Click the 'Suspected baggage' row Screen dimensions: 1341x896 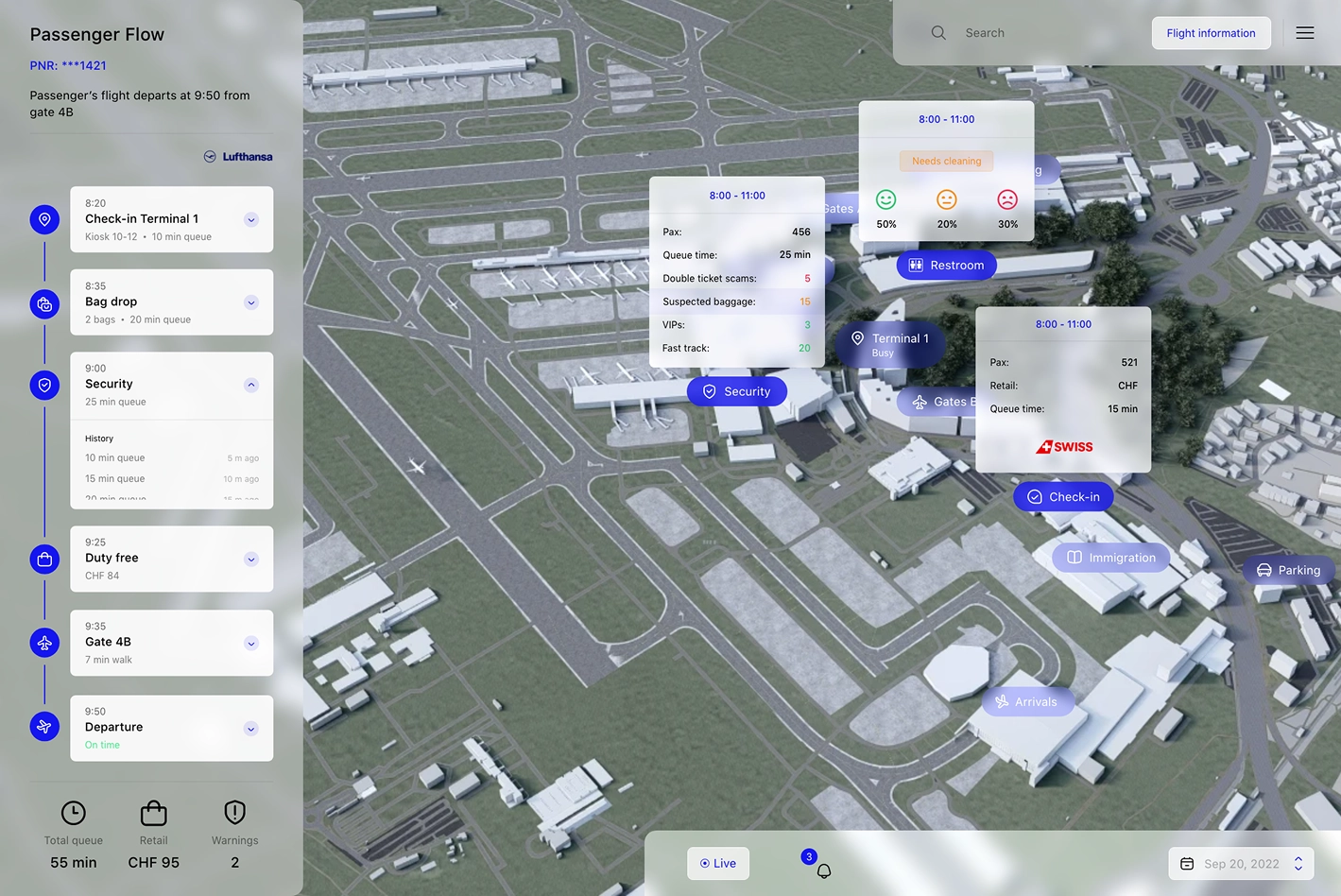pos(736,302)
